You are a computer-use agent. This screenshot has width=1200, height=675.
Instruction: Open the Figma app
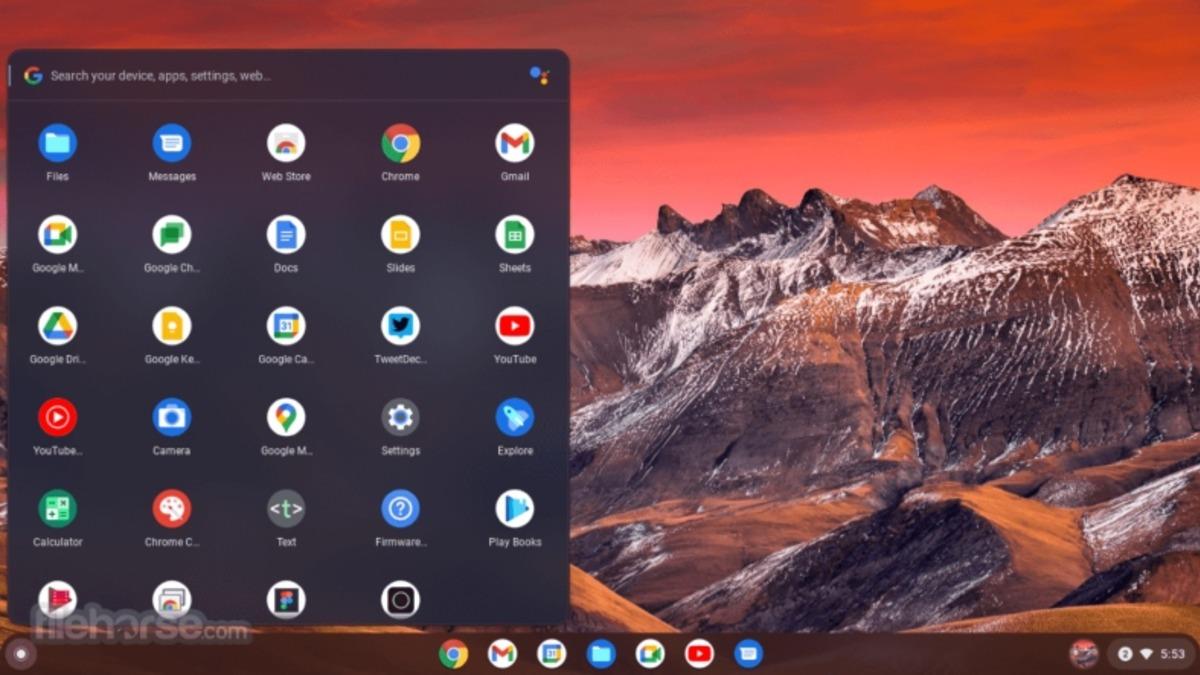point(286,599)
